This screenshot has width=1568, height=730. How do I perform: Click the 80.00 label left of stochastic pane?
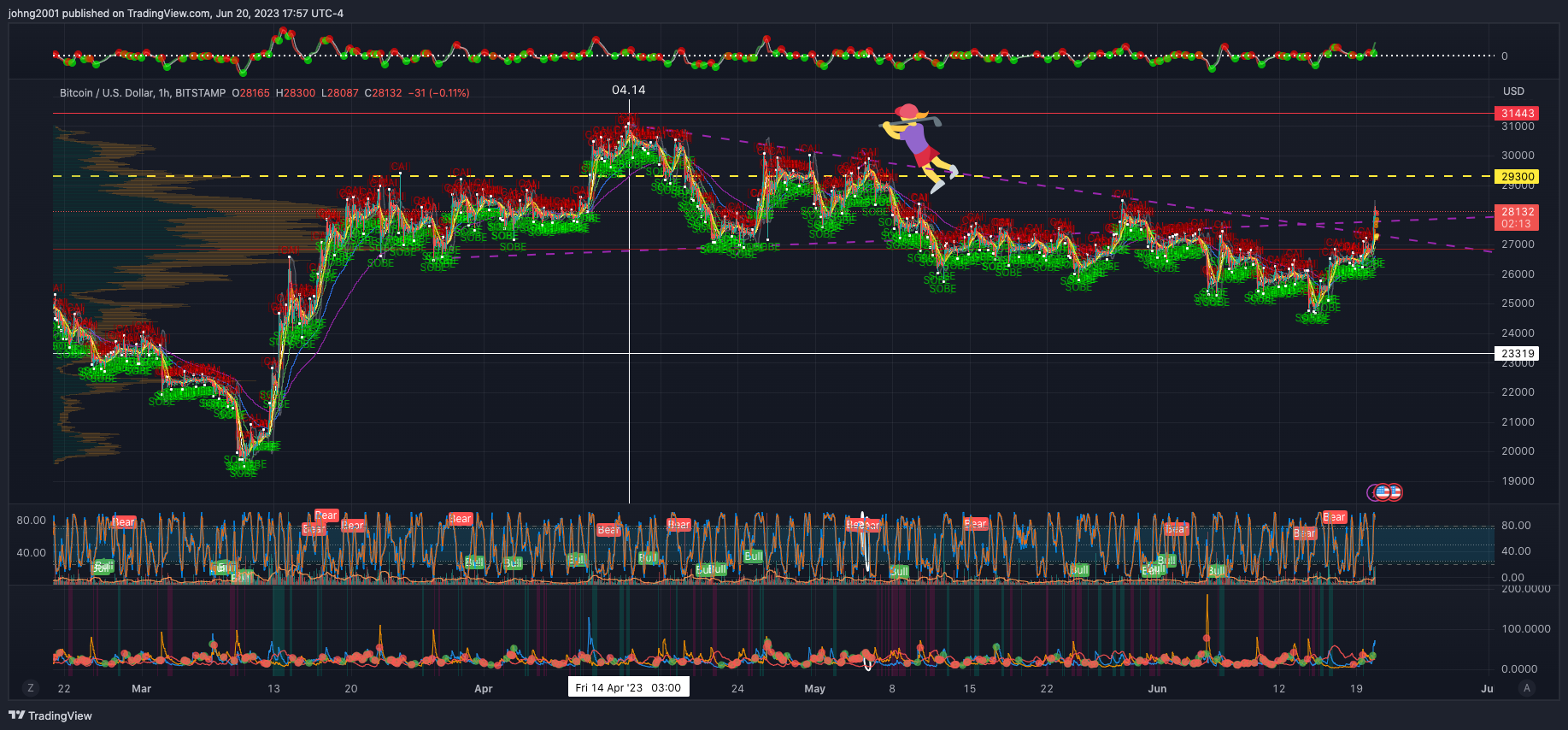tap(32, 521)
